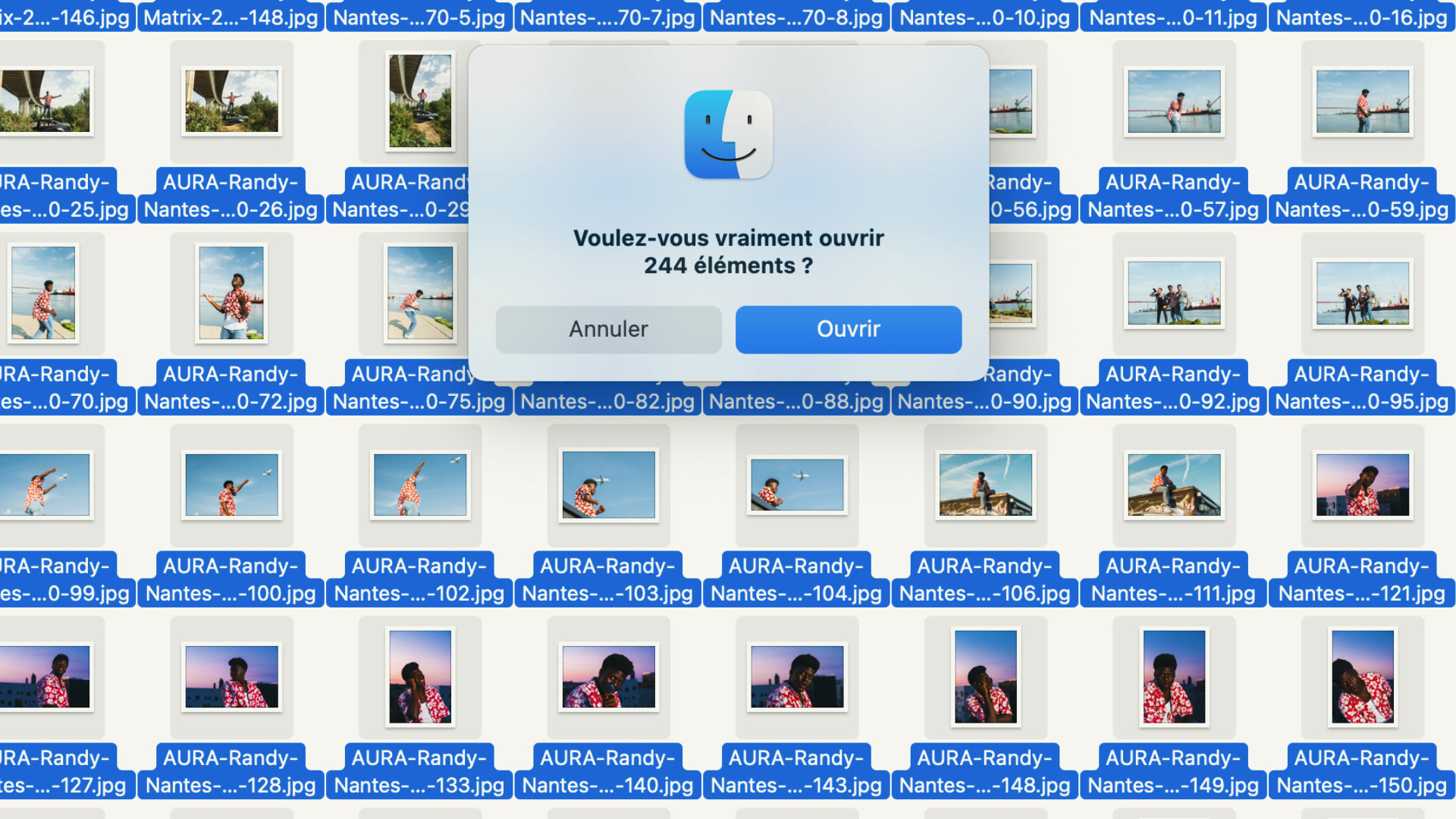This screenshot has width=1456, height=819.
Task: Select the thumbnail for Nantes-...-103.jpg
Action: pyautogui.click(x=608, y=485)
